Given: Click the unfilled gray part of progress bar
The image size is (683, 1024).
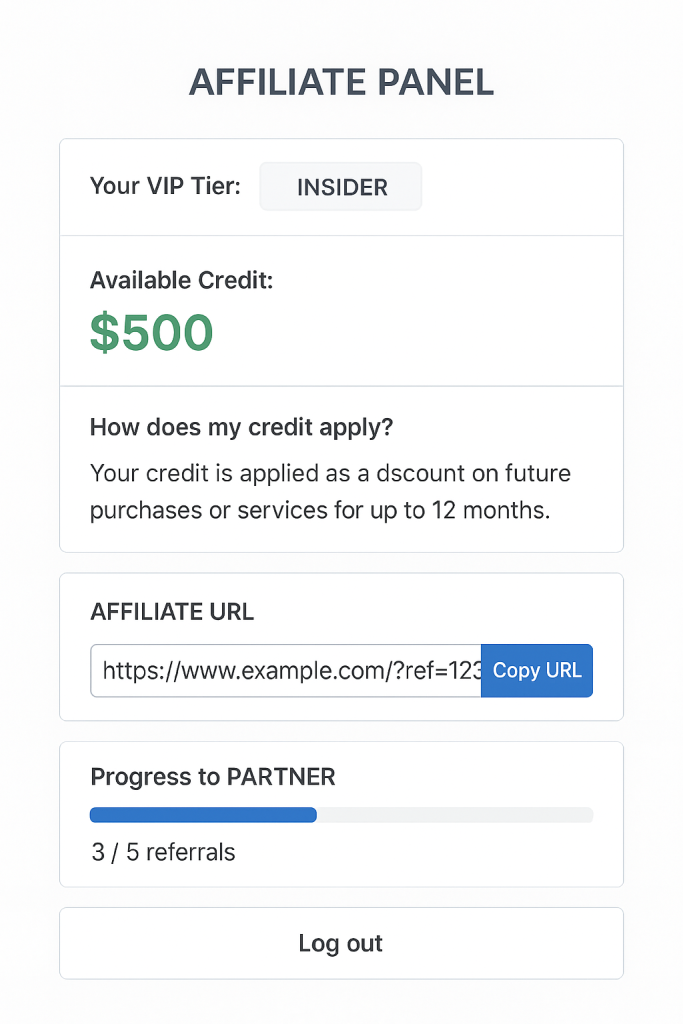Looking at the screenshot, I should (x=455, y=815).
